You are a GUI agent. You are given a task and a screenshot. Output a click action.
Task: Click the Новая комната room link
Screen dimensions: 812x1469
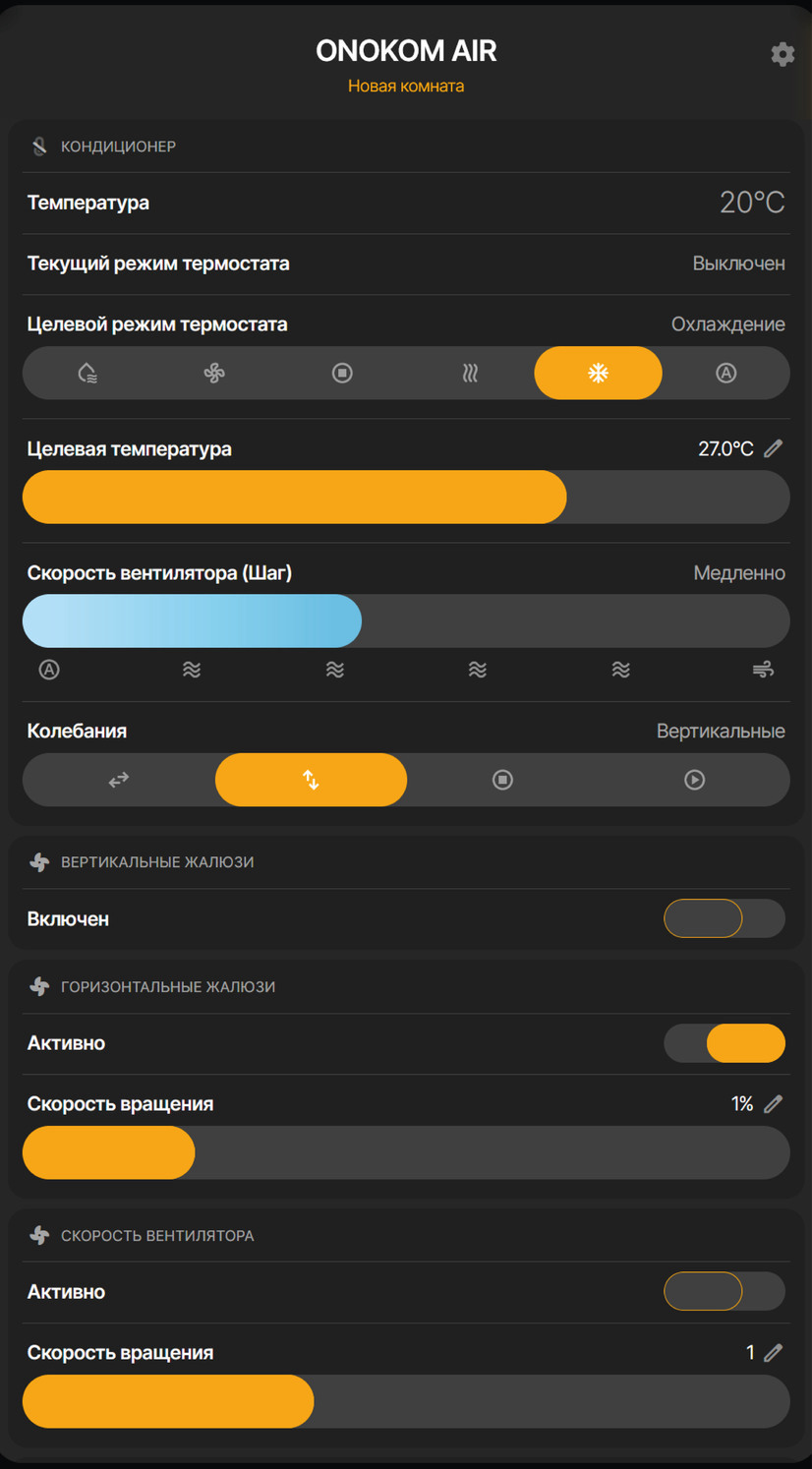pyautogui.click(x=406, y=86)
